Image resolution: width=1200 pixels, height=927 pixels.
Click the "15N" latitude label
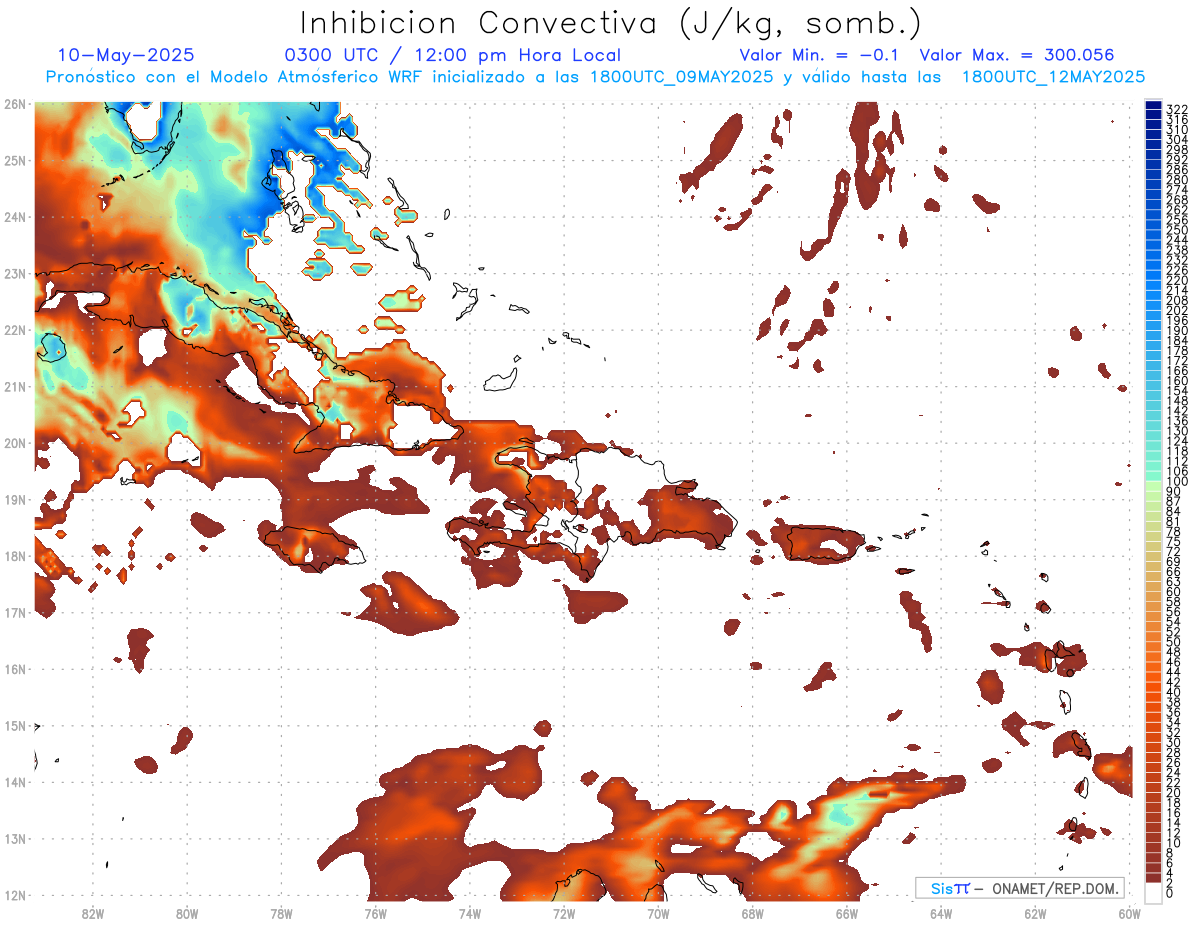point(14,726)
